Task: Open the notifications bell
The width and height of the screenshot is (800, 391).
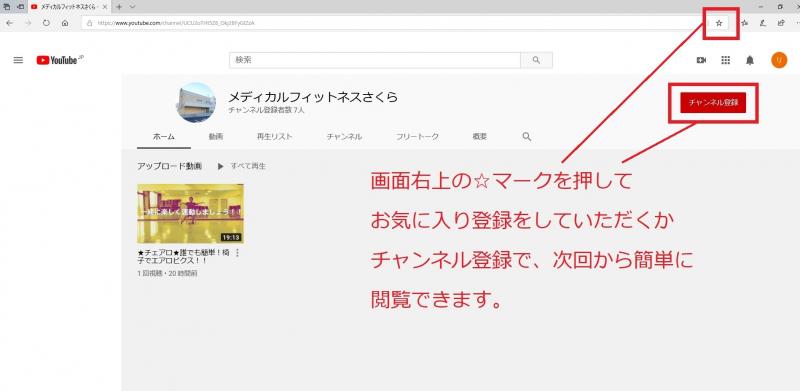Action: pyautogui.click(x=749, y=60)
